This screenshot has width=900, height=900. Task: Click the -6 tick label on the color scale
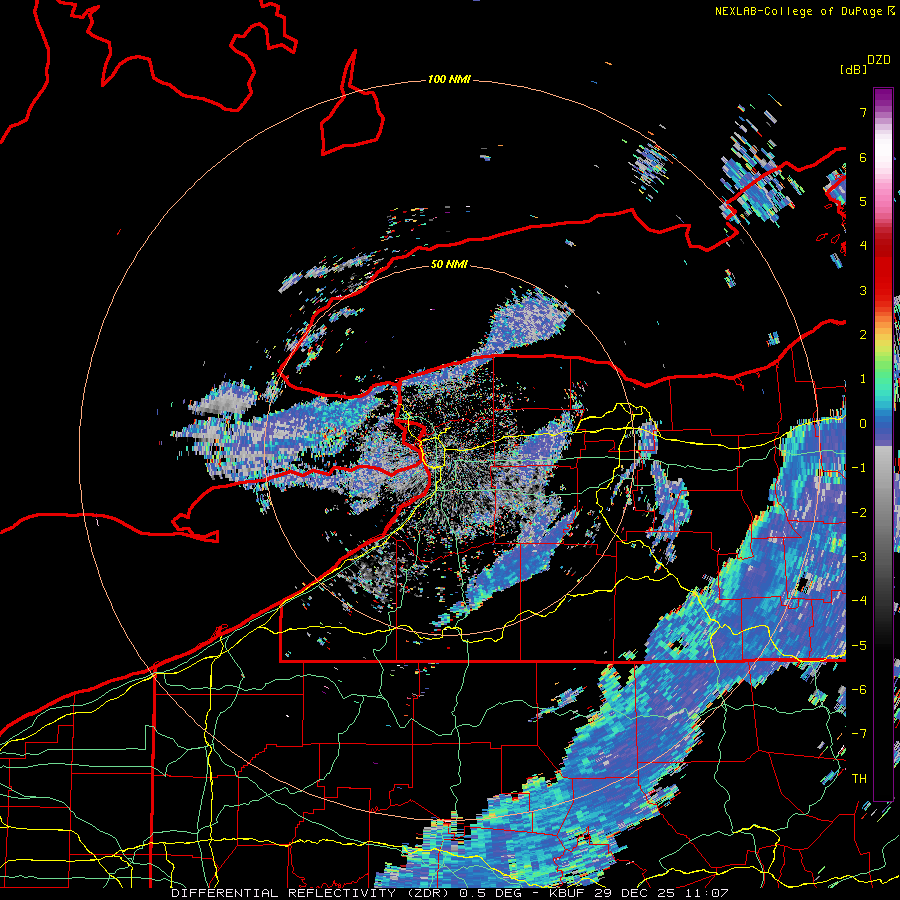859,690
